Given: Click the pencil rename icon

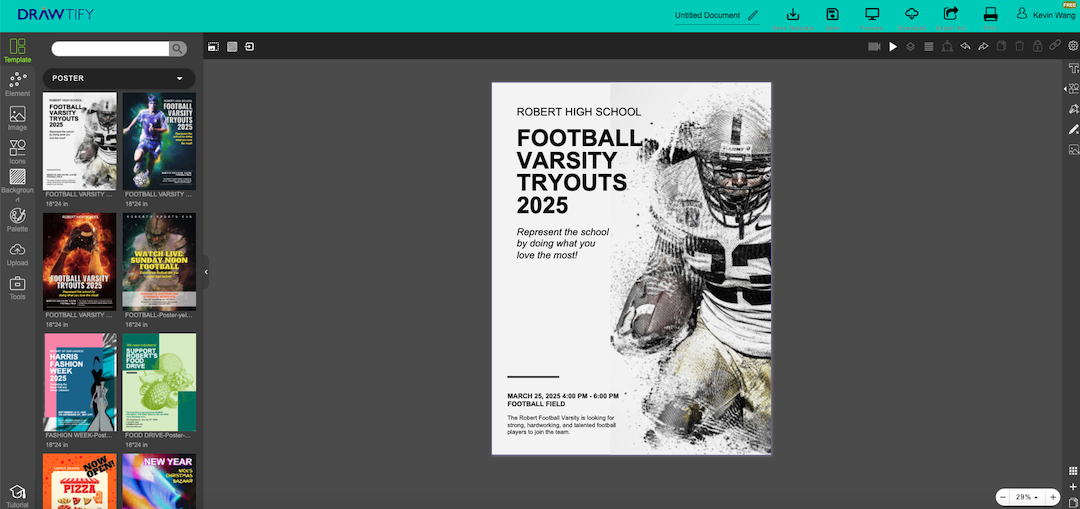Looking at the screenshot, I should click(753, 15).
